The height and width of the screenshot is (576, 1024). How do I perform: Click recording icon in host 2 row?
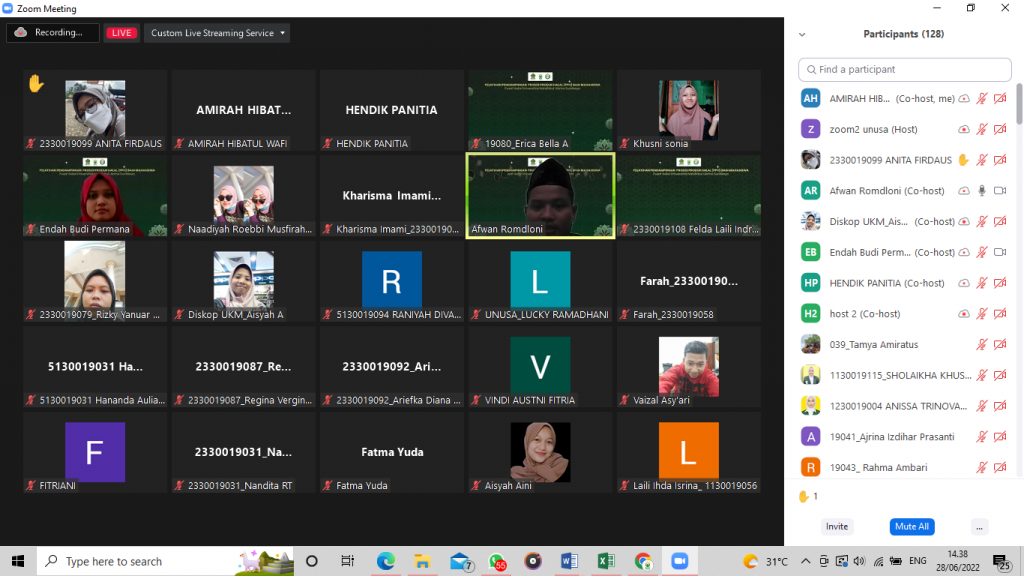(964, 313)
